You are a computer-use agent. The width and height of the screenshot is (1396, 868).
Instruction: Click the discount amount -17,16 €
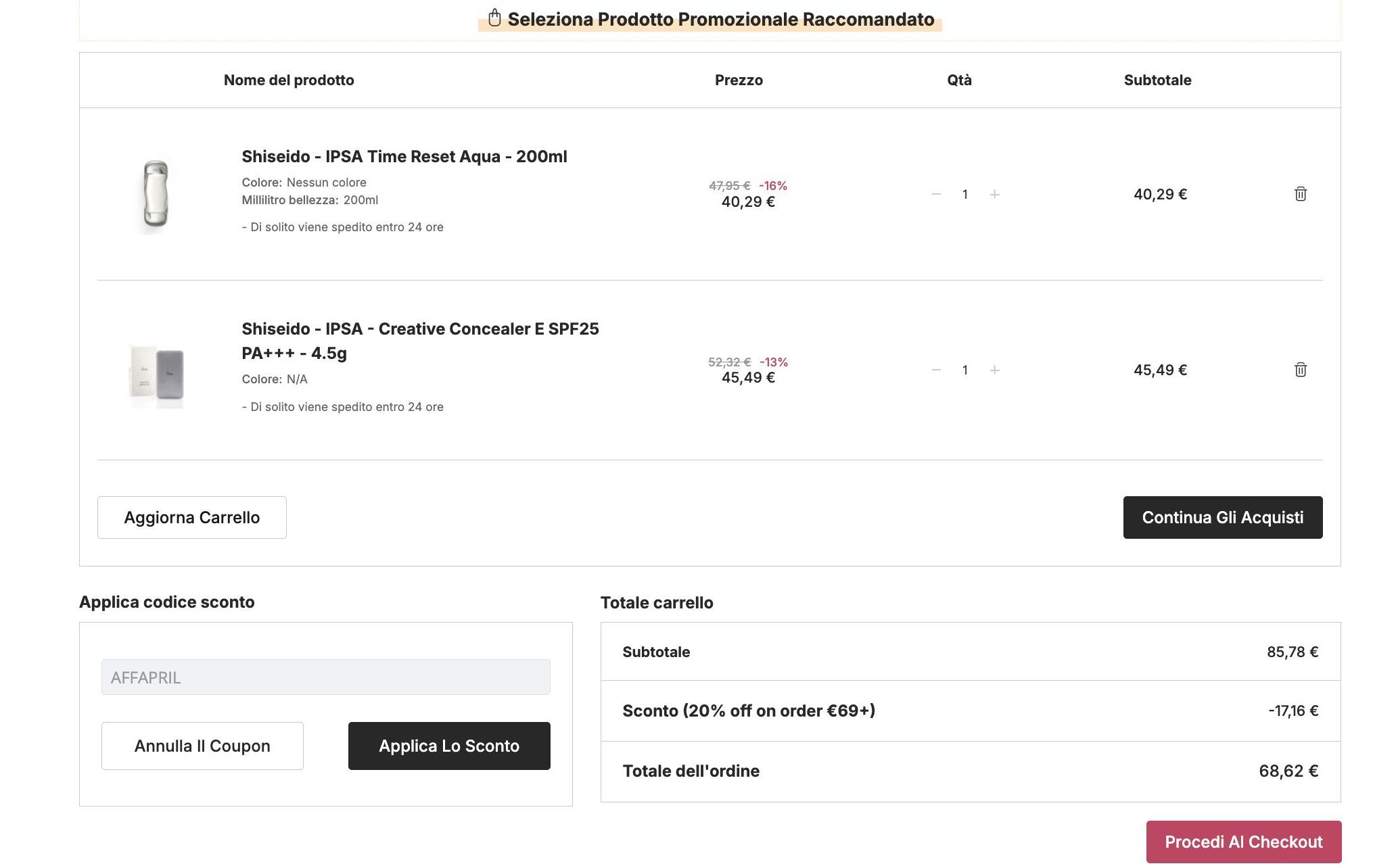point(1293,710)
